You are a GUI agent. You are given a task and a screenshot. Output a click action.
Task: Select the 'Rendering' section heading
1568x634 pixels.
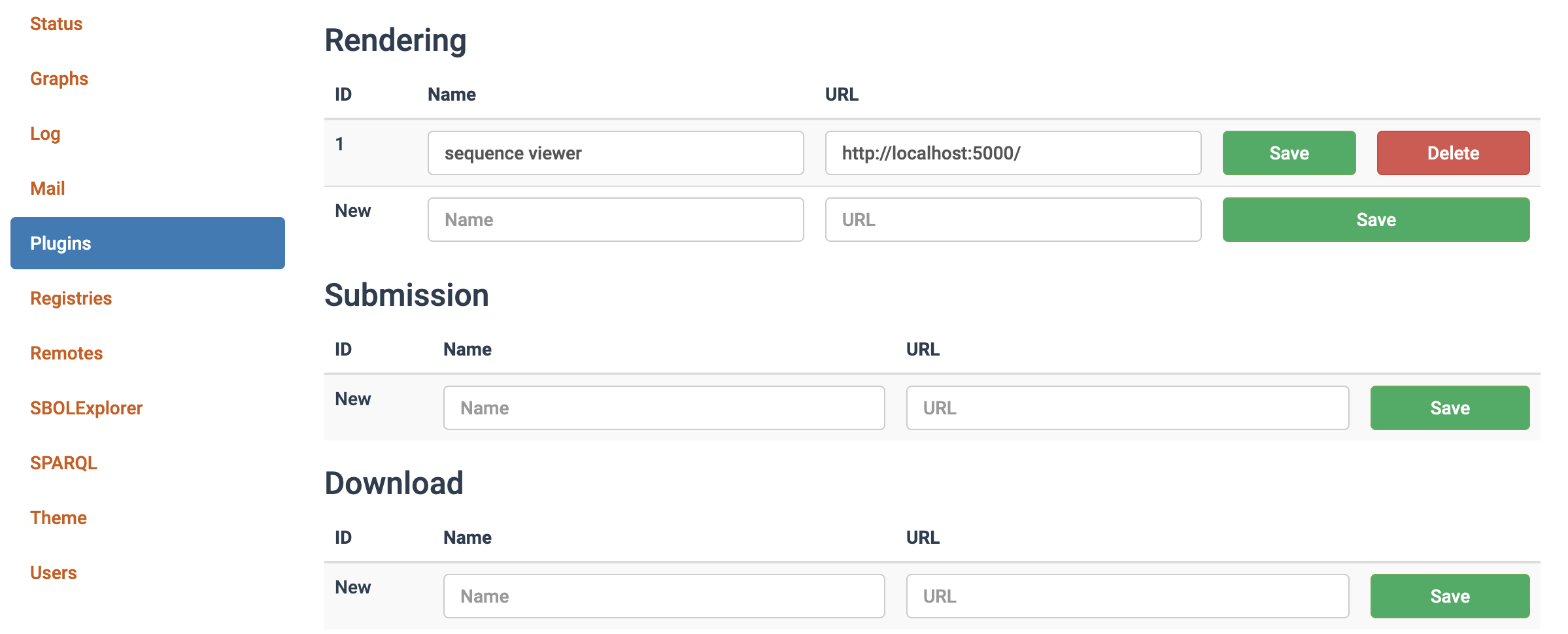click(x=396, y=41)
